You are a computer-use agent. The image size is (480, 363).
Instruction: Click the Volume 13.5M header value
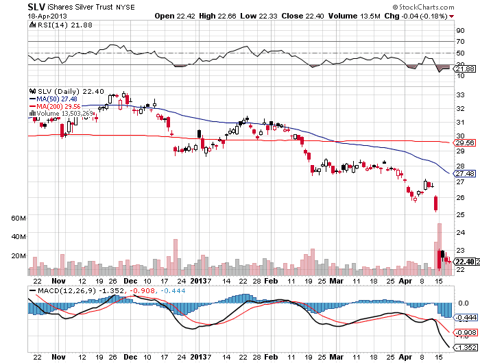[354, 16]
